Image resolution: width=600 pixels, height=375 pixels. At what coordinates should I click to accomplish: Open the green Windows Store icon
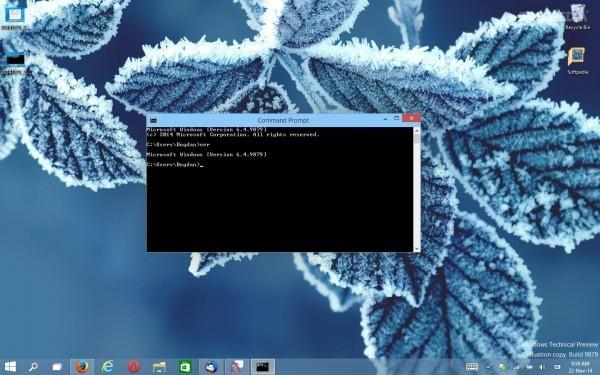click(185, 367)
